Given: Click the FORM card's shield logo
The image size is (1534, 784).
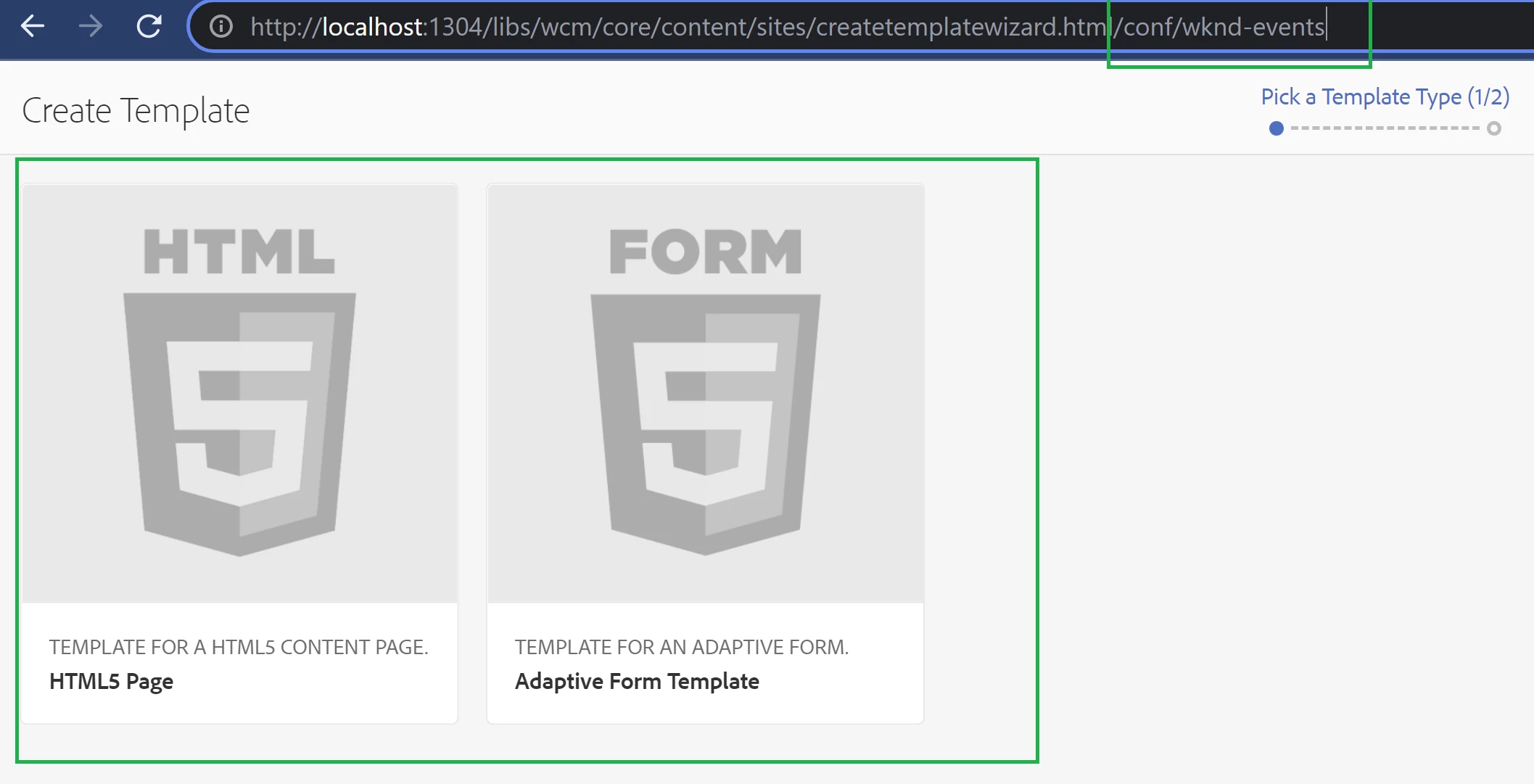Looking at the screenshot, I should click(705, 424).
